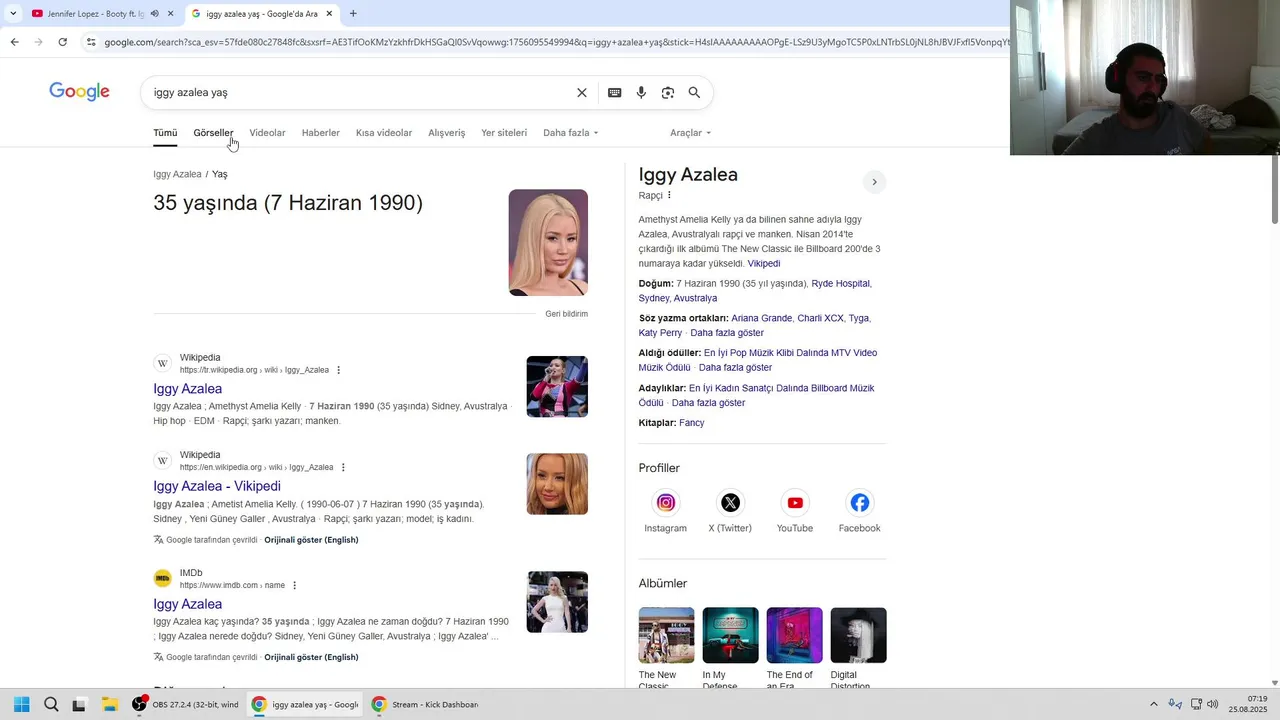Image resolution: width=1280 pixels, height=720 pixels.
Task: Search by image with camera lens icon
Action: click(x=668, y=93)
